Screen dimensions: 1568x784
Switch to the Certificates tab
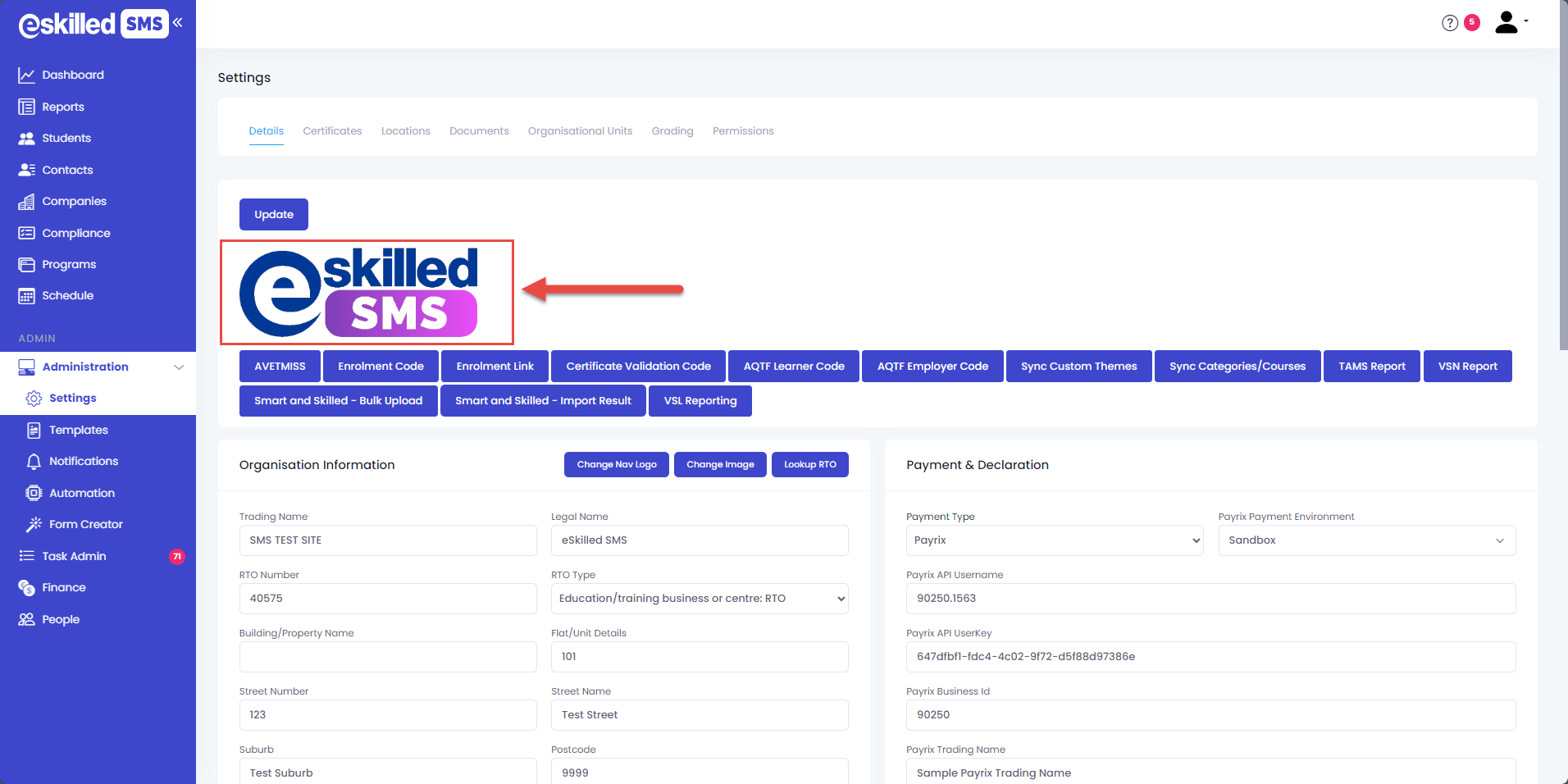coord(332,131)
